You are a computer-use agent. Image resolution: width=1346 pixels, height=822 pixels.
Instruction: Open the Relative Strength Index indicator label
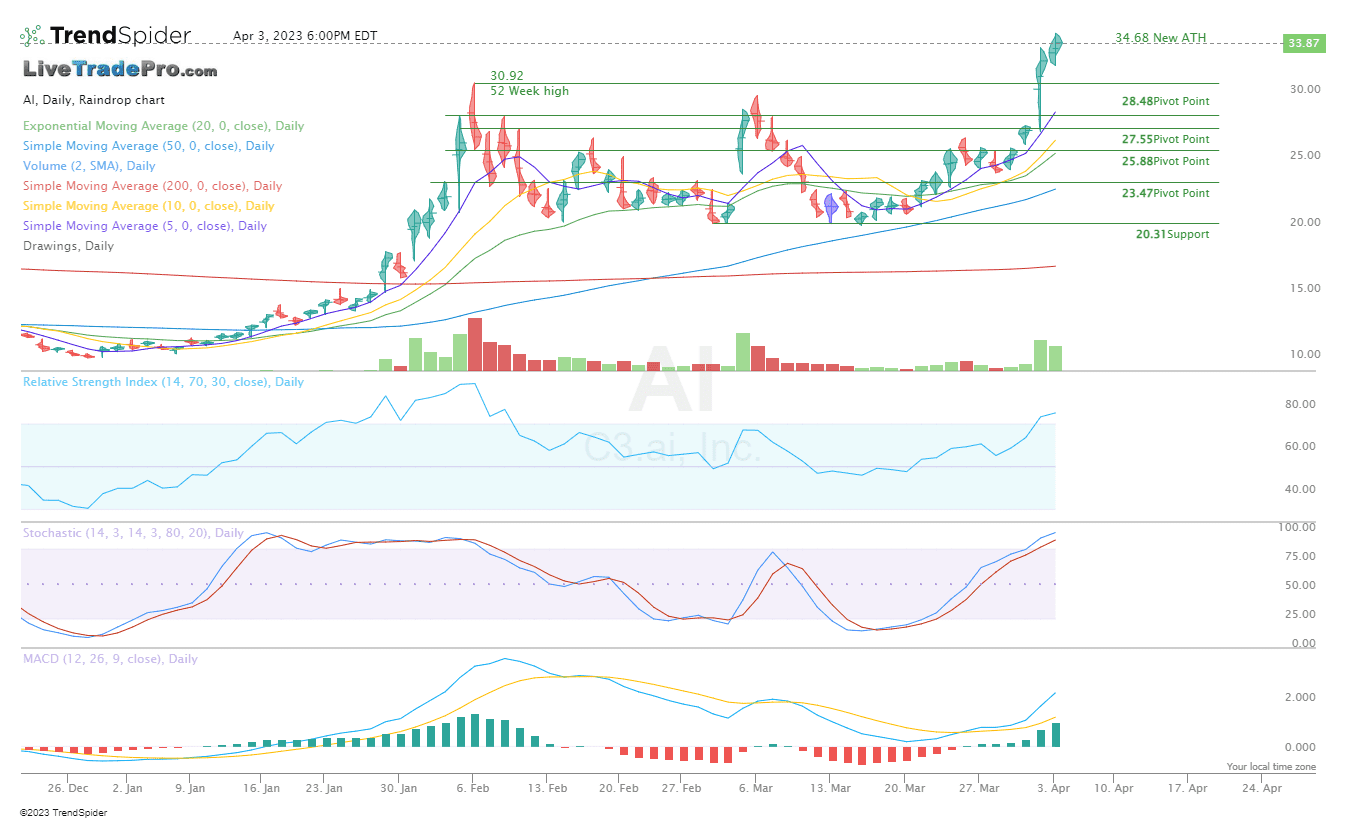click(163, 381)
